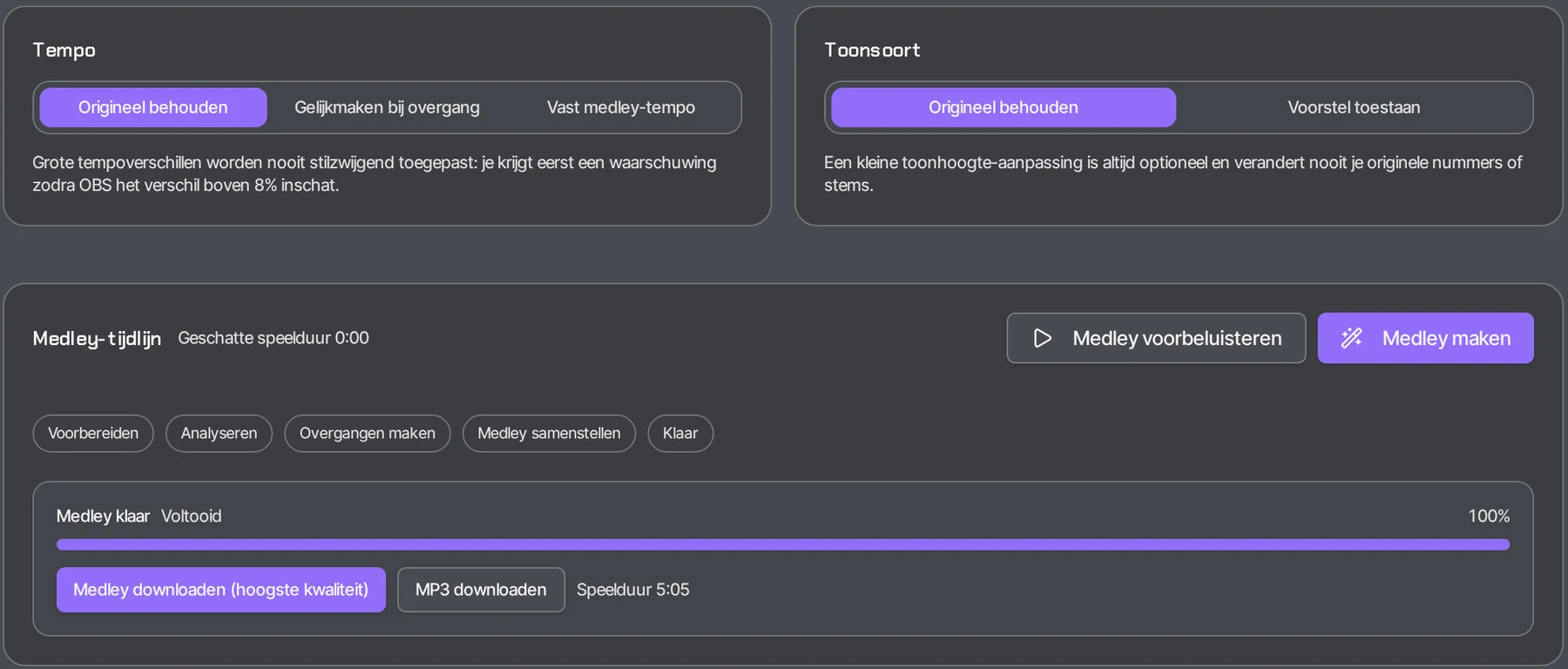Click the tempo warning text about 8%
Screen dimensions: 1568x669
[x=375, y=173]
